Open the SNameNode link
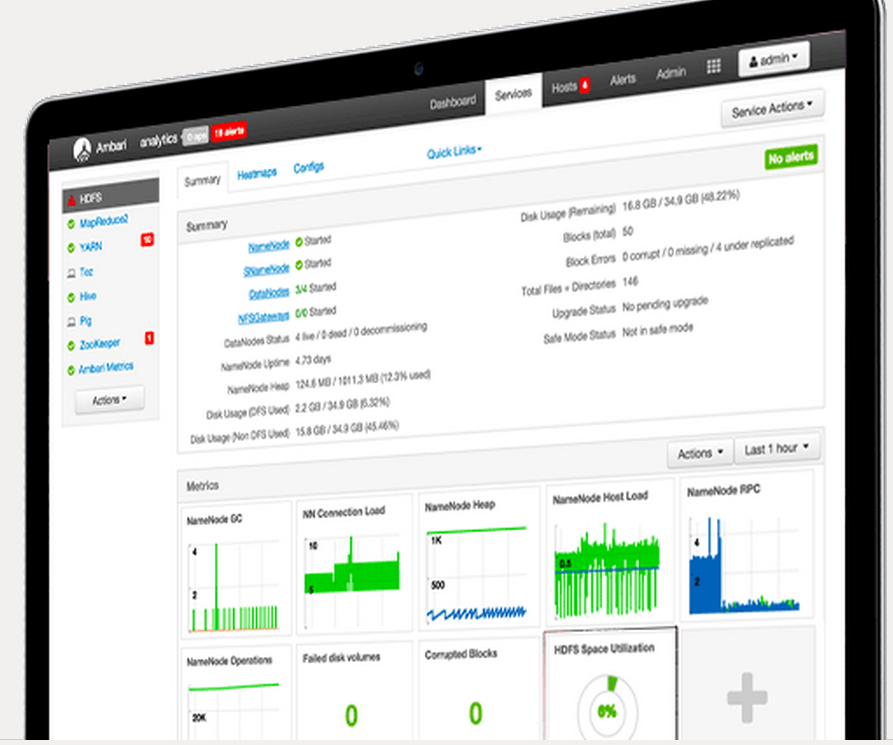The image size is (893, 745). point(267,269)
